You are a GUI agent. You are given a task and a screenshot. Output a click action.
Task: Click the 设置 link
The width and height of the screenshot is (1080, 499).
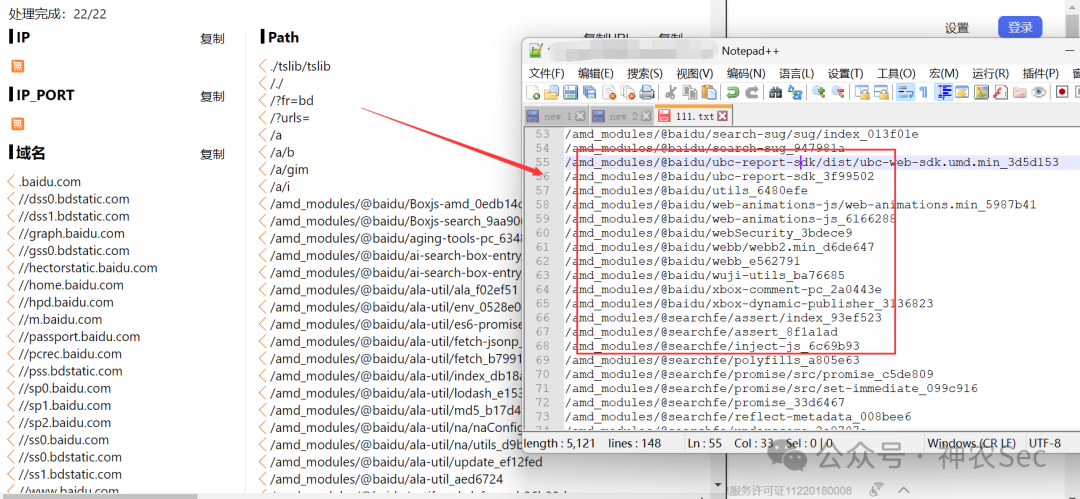tap(957, 28)
